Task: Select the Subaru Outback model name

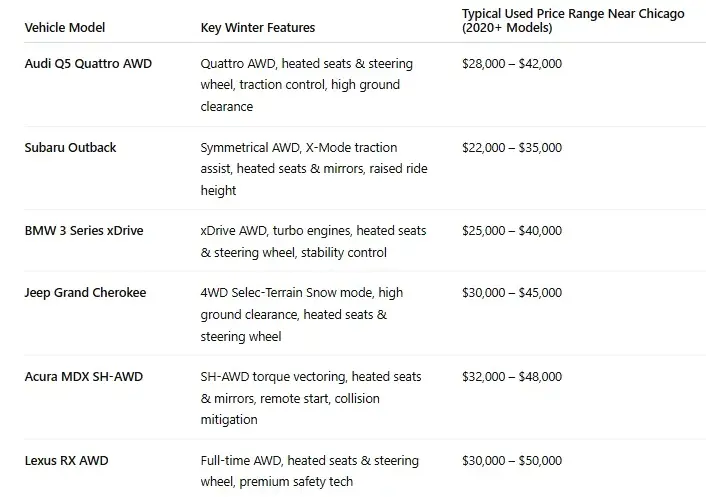Action: click(70, 148)
